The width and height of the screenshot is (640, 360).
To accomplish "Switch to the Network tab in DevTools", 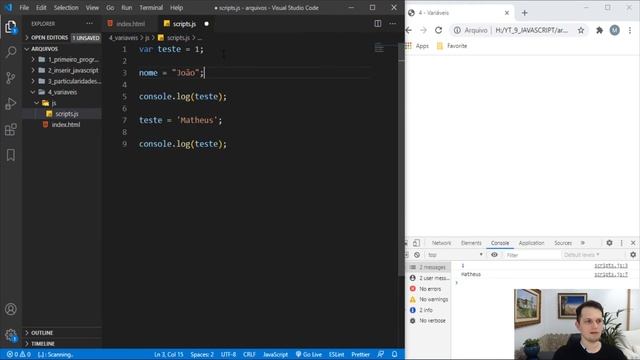I will (x=441, y=243).
